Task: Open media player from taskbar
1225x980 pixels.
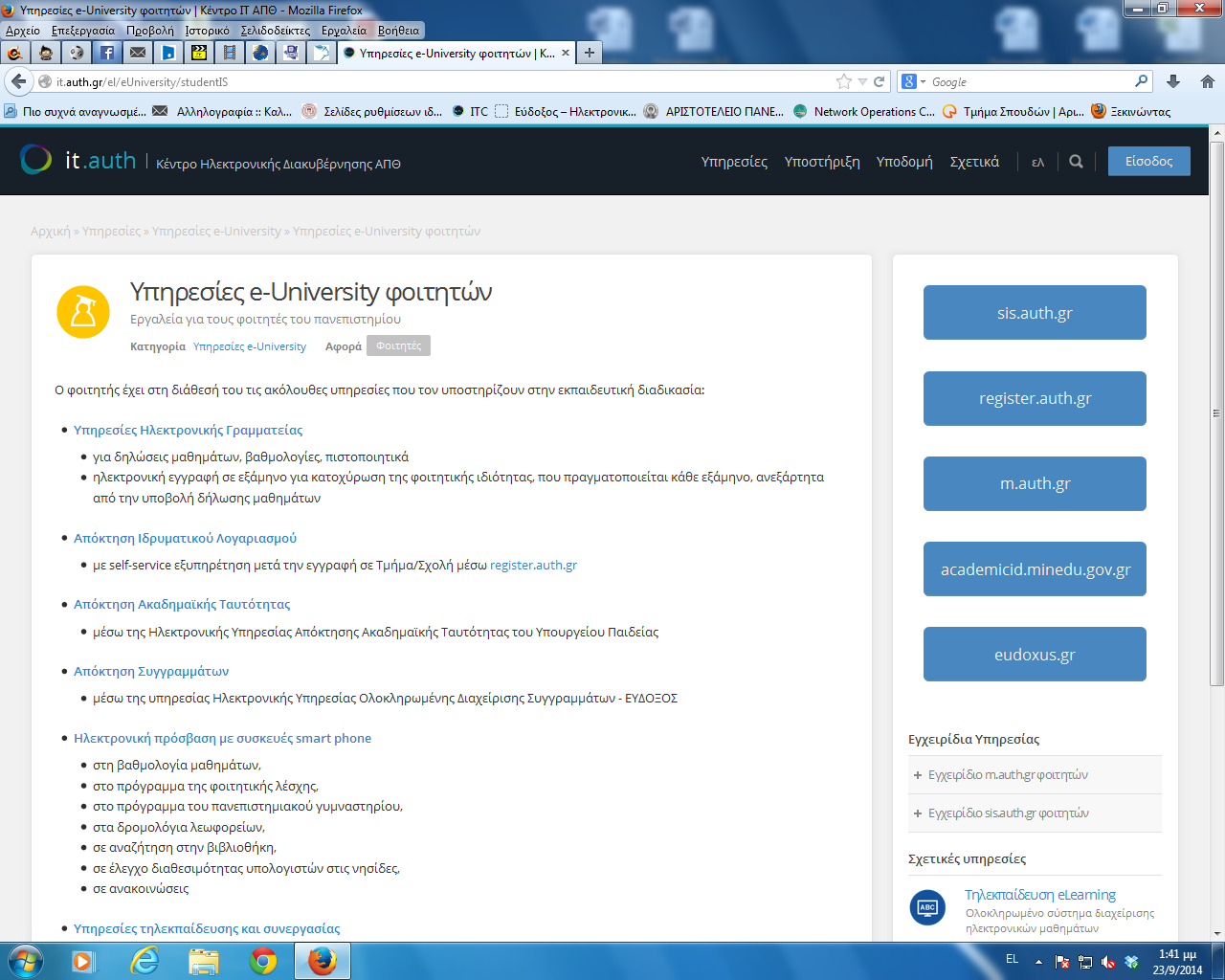Action: (x=84, y=961)
